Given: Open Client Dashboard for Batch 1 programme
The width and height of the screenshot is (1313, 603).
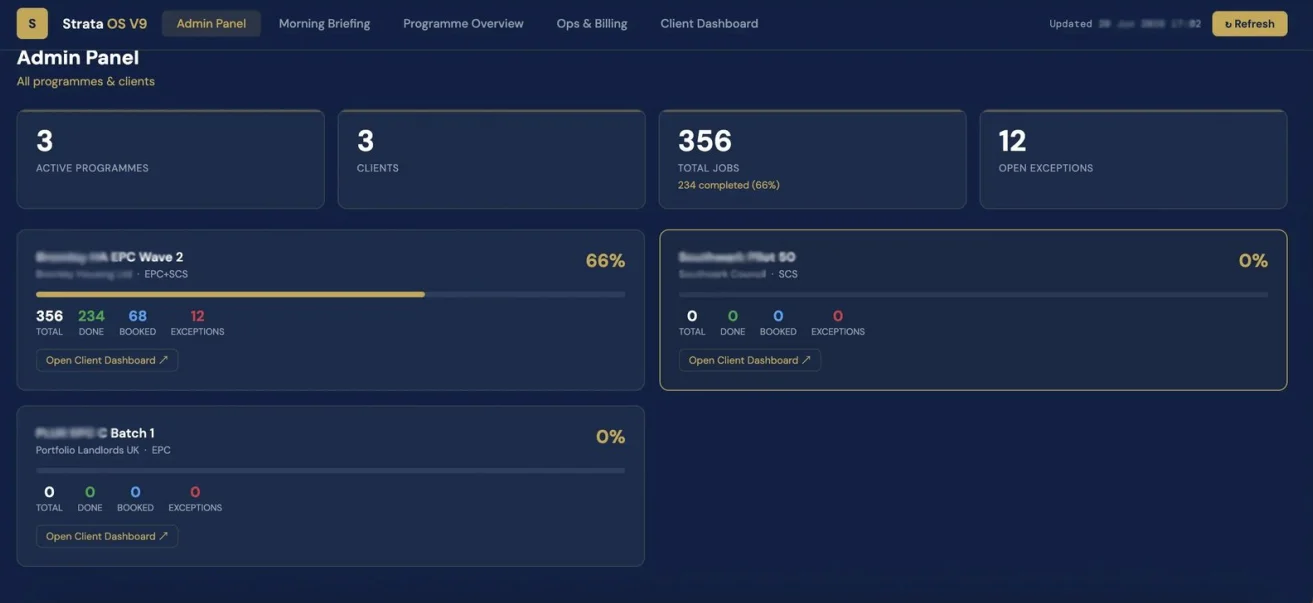Looking at the screenshot, I should (107, 536).
